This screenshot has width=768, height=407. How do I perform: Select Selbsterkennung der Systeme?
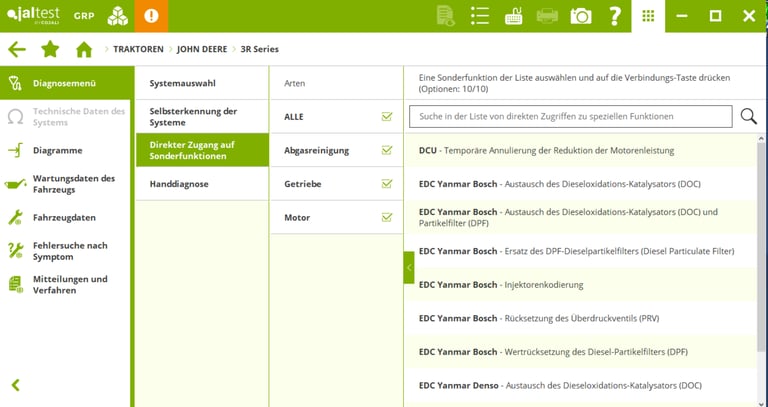pos(202,117)
